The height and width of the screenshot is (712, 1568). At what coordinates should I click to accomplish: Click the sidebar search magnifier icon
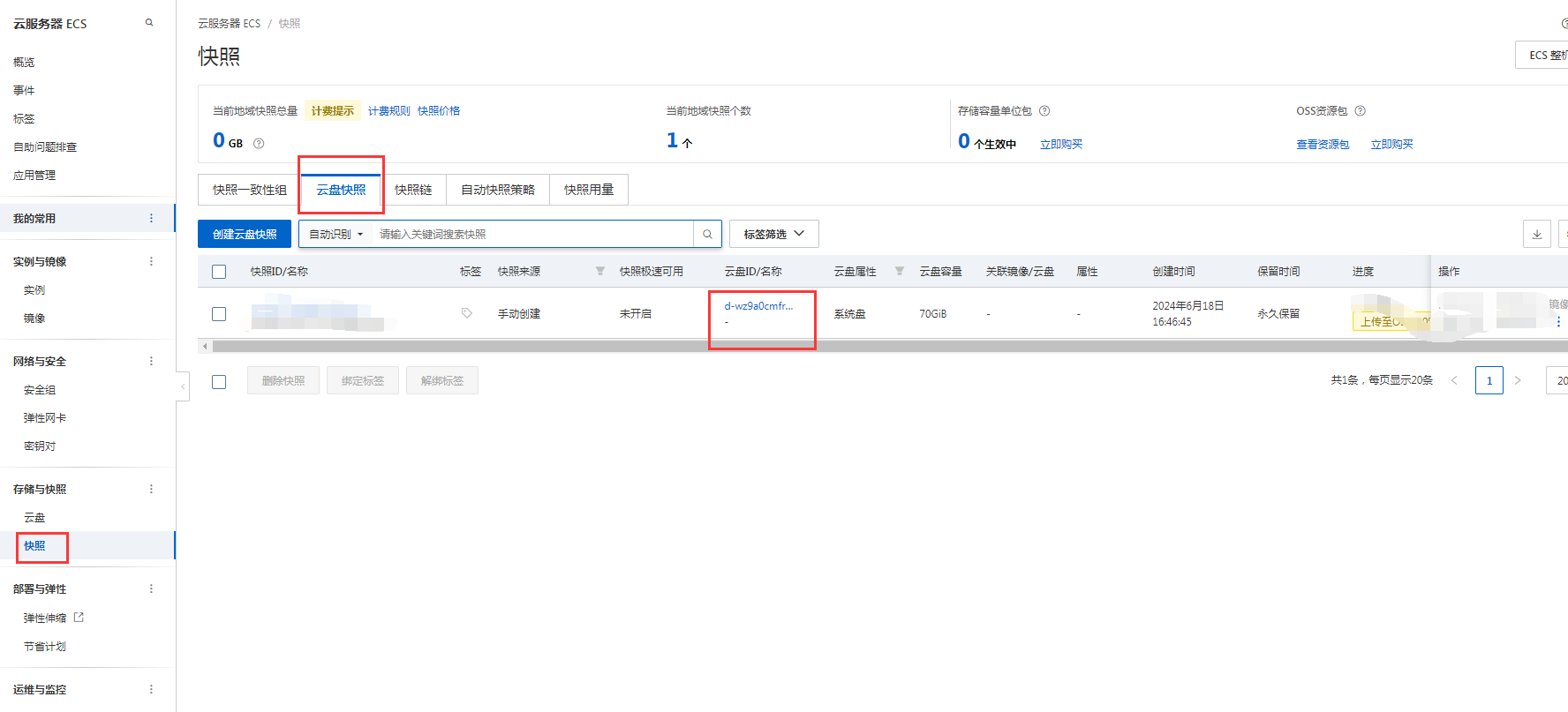(149, 23)
